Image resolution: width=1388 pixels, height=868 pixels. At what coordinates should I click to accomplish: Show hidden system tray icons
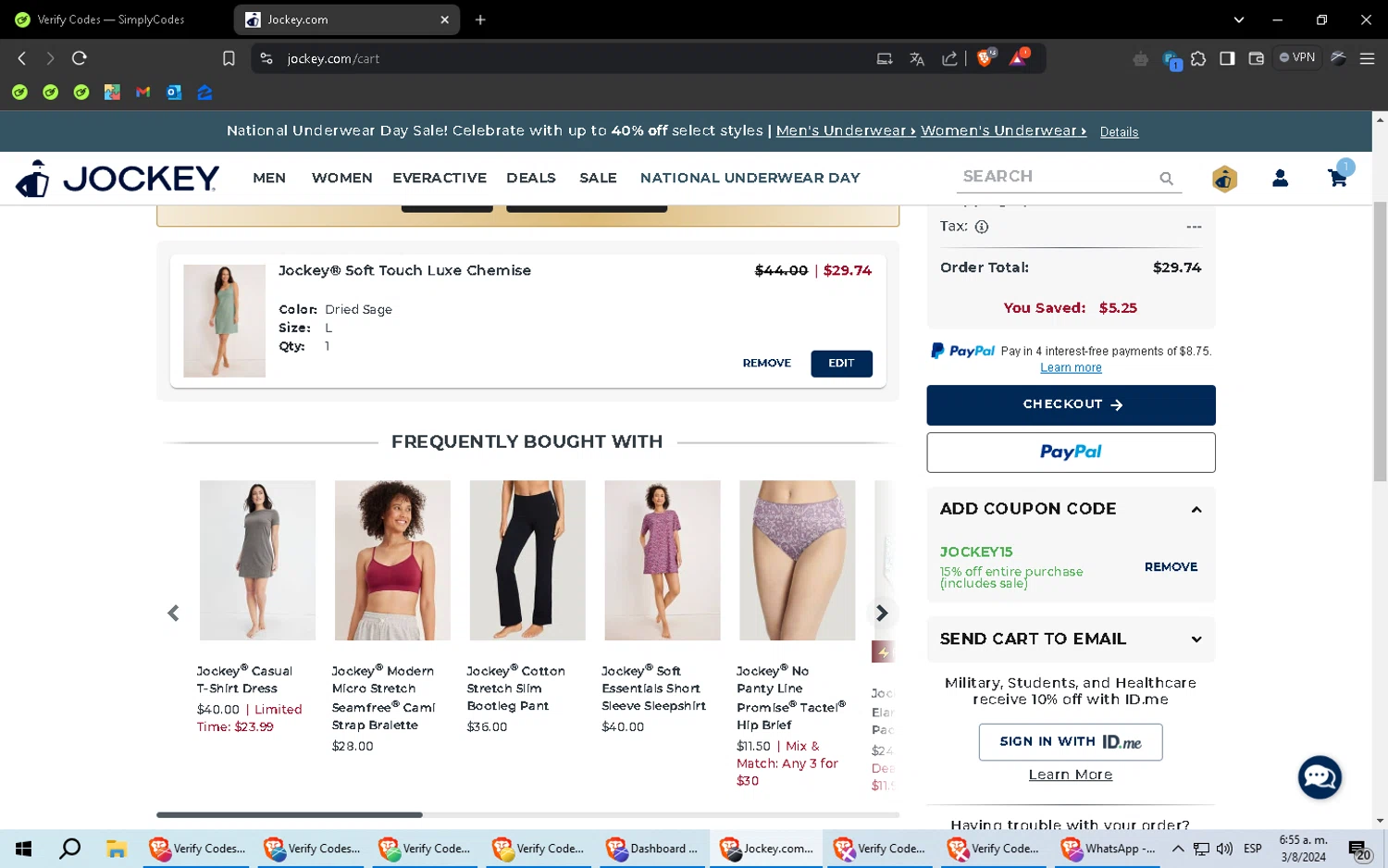pos(1177,849)
